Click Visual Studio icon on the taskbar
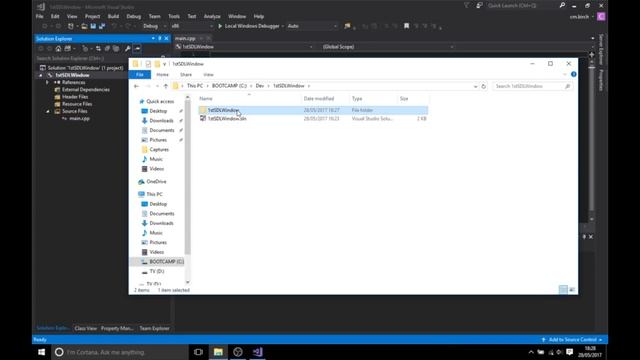Viewport: 640px width, 360px height. [x=258, y=352]
